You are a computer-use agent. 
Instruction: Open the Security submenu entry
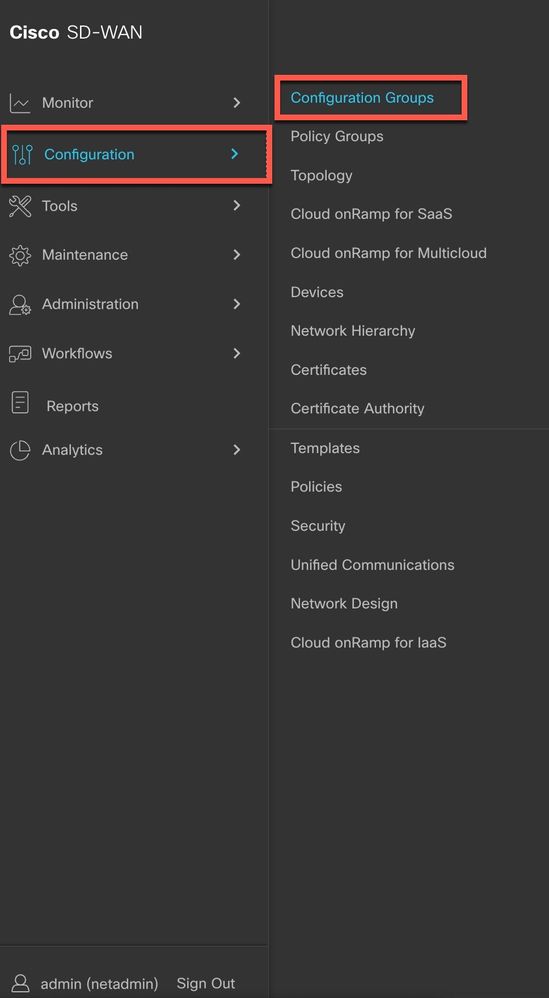tap(318, 526)
